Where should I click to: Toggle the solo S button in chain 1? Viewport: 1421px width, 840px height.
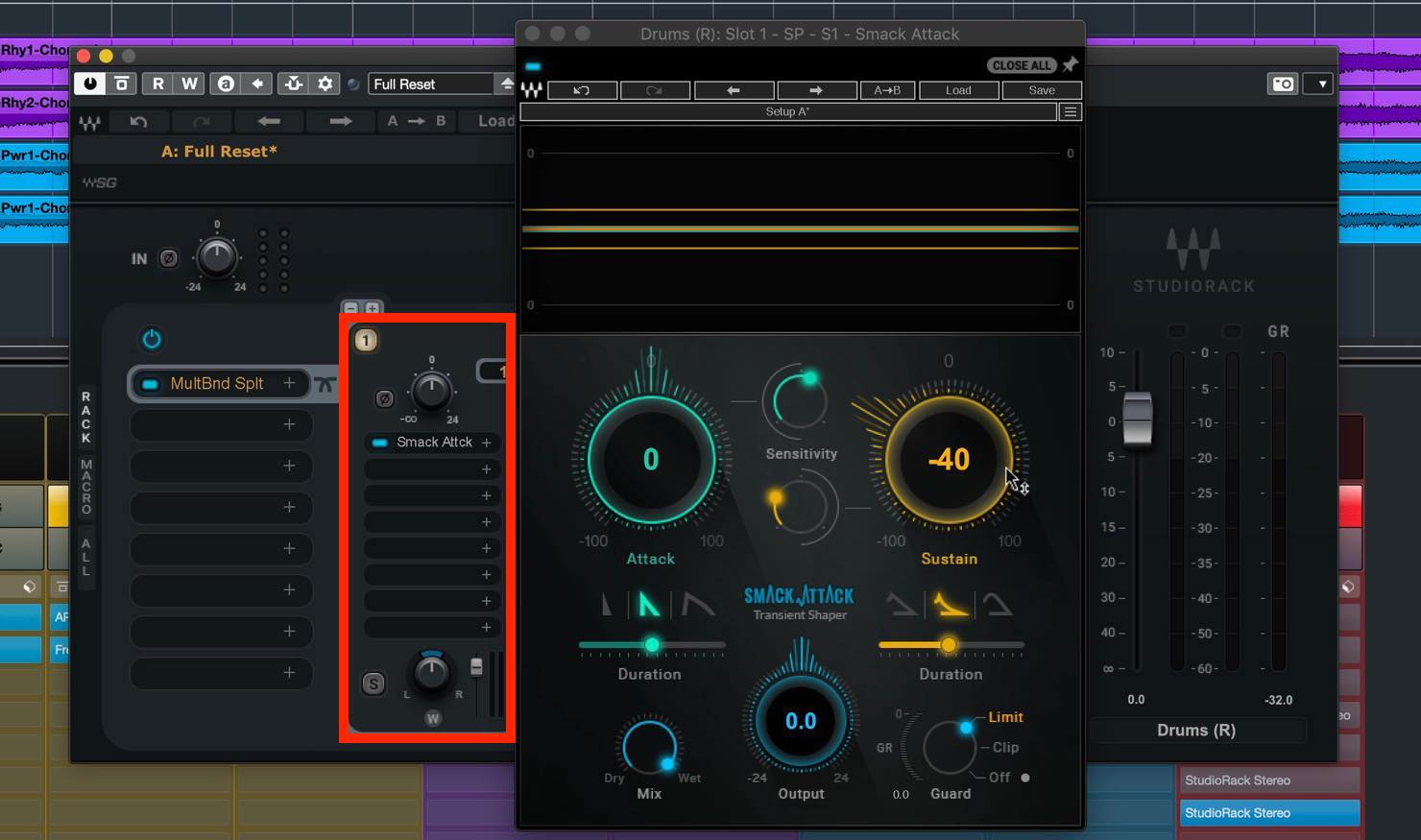pos(373,684)
